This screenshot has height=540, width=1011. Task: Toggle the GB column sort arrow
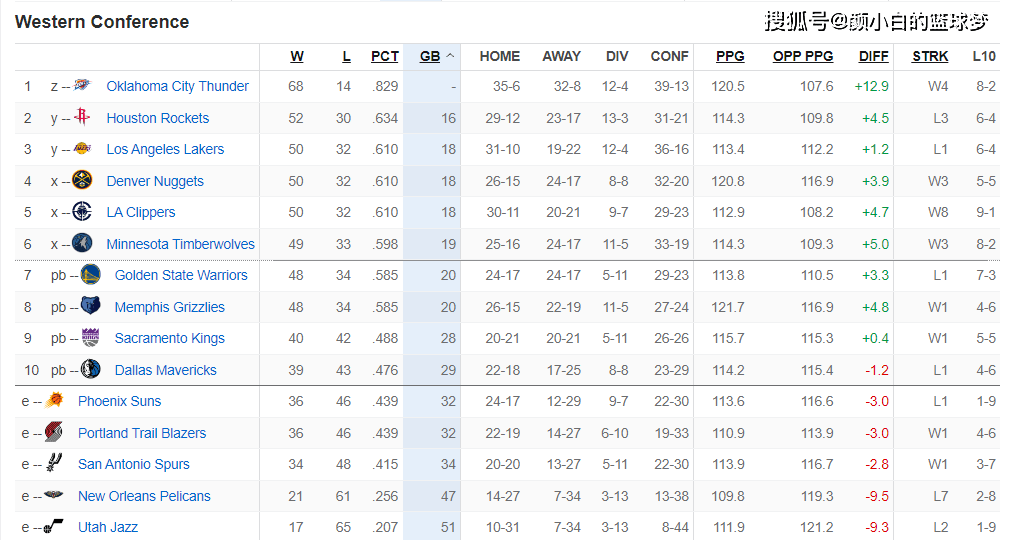[450, 56]
